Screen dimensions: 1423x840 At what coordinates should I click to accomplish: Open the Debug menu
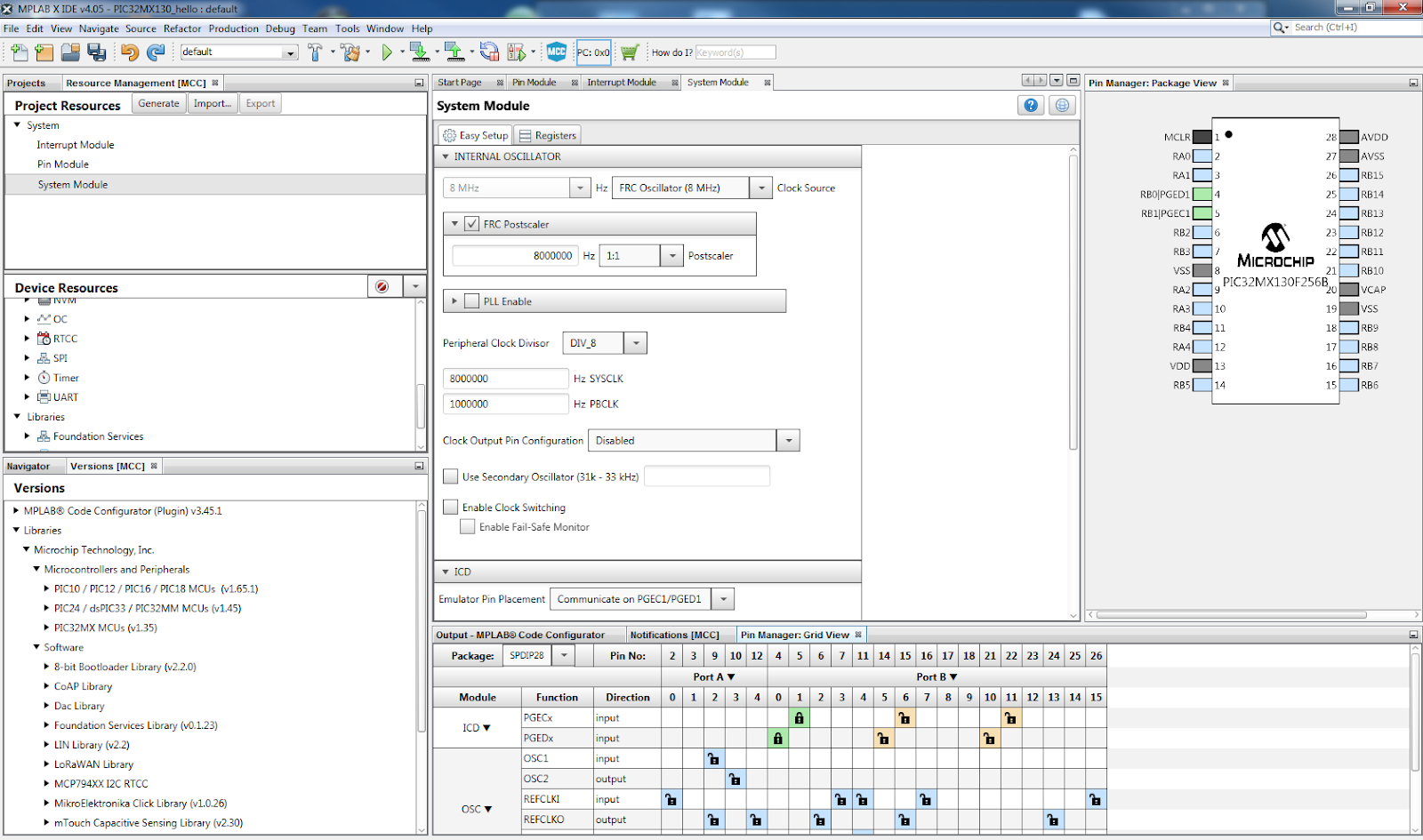pos(280,28)
